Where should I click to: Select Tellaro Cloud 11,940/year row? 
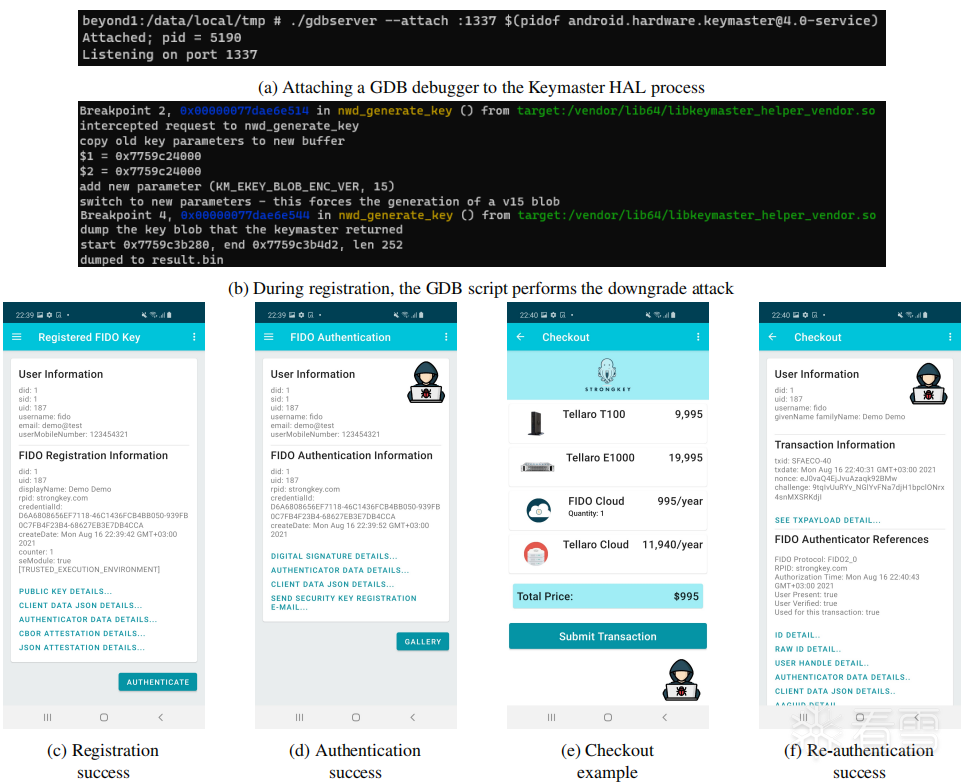(x=608, y=553)
